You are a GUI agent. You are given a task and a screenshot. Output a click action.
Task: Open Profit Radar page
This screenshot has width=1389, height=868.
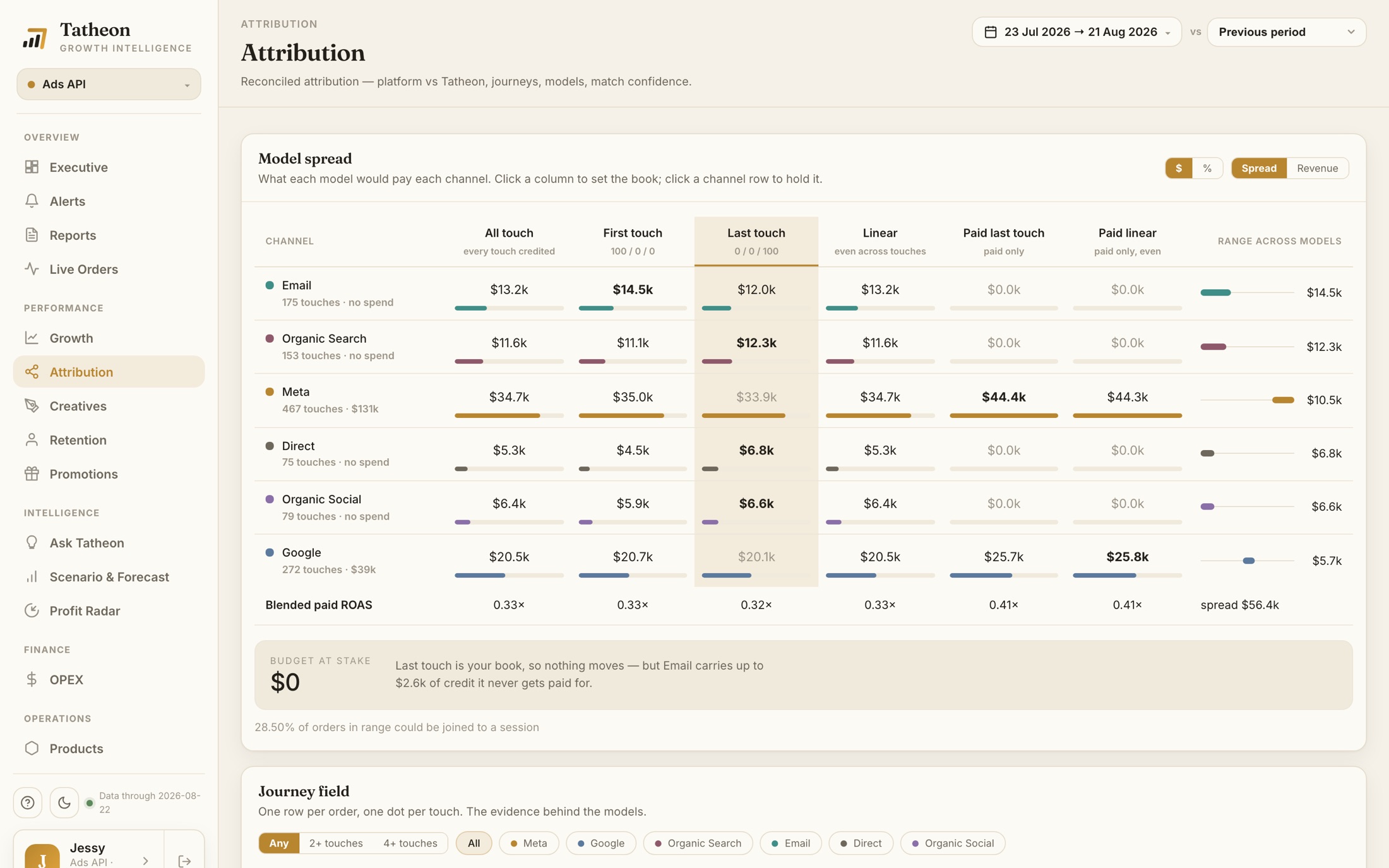(109, 611)
